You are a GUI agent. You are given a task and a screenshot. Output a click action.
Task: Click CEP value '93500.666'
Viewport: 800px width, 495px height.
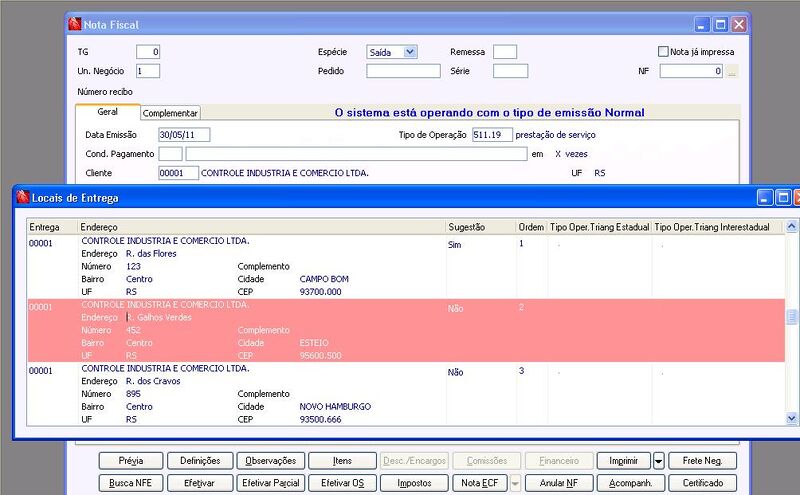click(320, 419)
